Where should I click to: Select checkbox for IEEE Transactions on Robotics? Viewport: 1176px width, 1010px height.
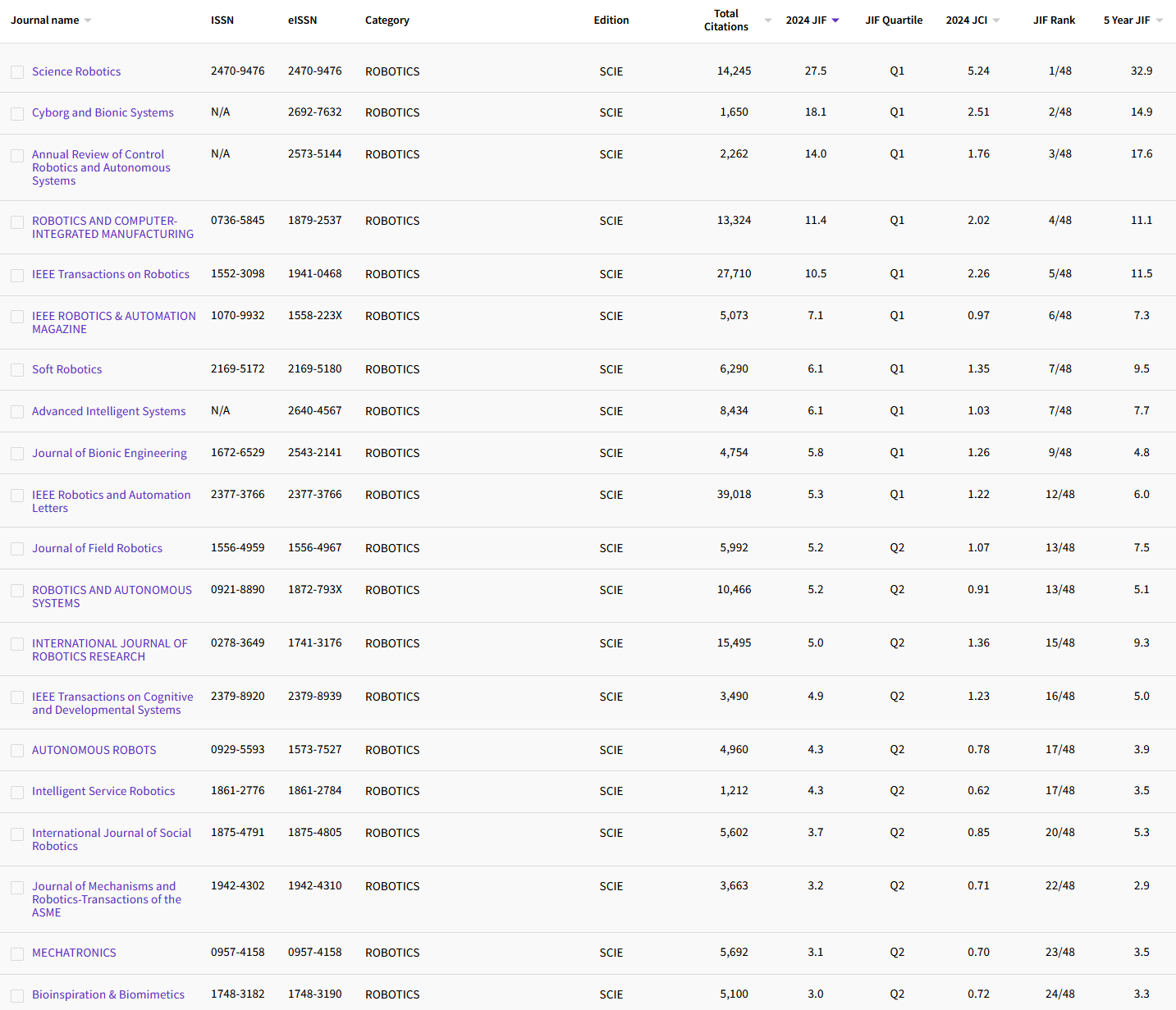click(x=17, y=275)
